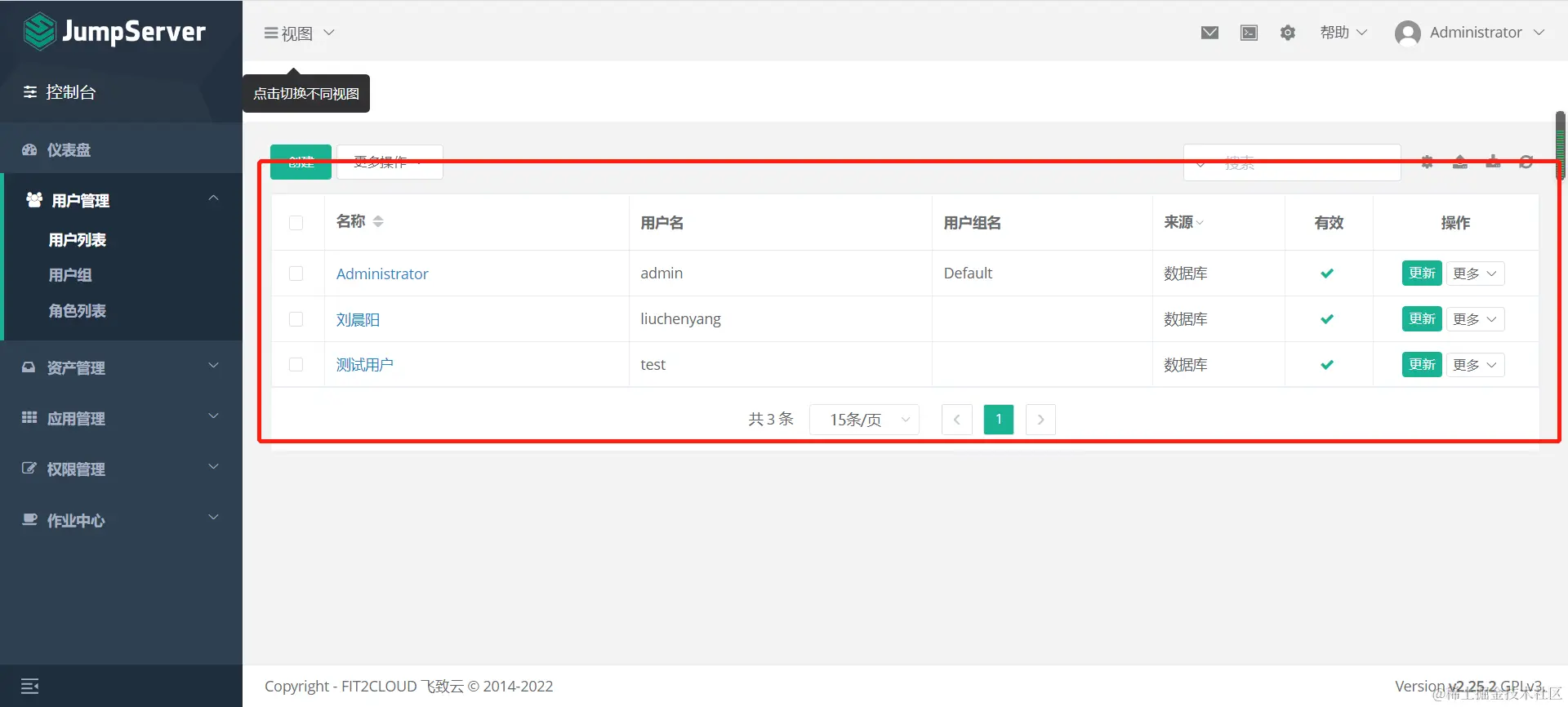Open the 测试用户 user link
The width and height of the screenshot is (1568, 707).
pos(365,365)
